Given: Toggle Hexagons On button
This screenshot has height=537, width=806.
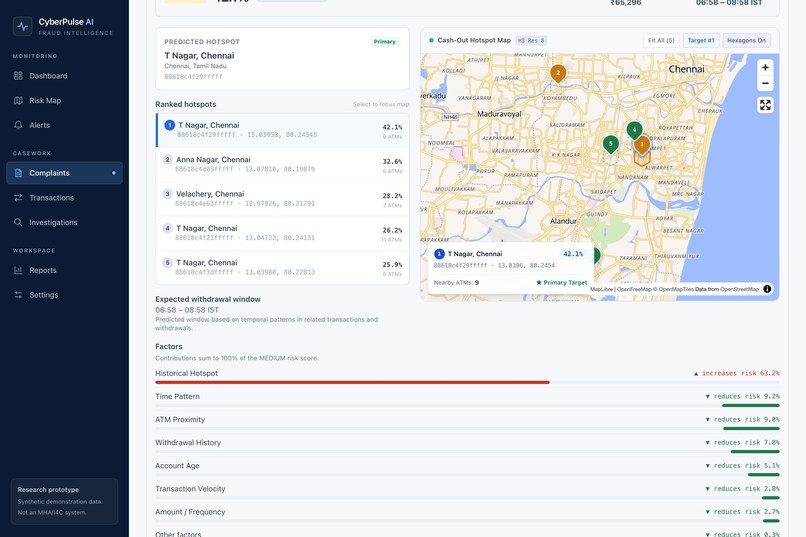Looking at the screenshot, I should click(746, 41).
